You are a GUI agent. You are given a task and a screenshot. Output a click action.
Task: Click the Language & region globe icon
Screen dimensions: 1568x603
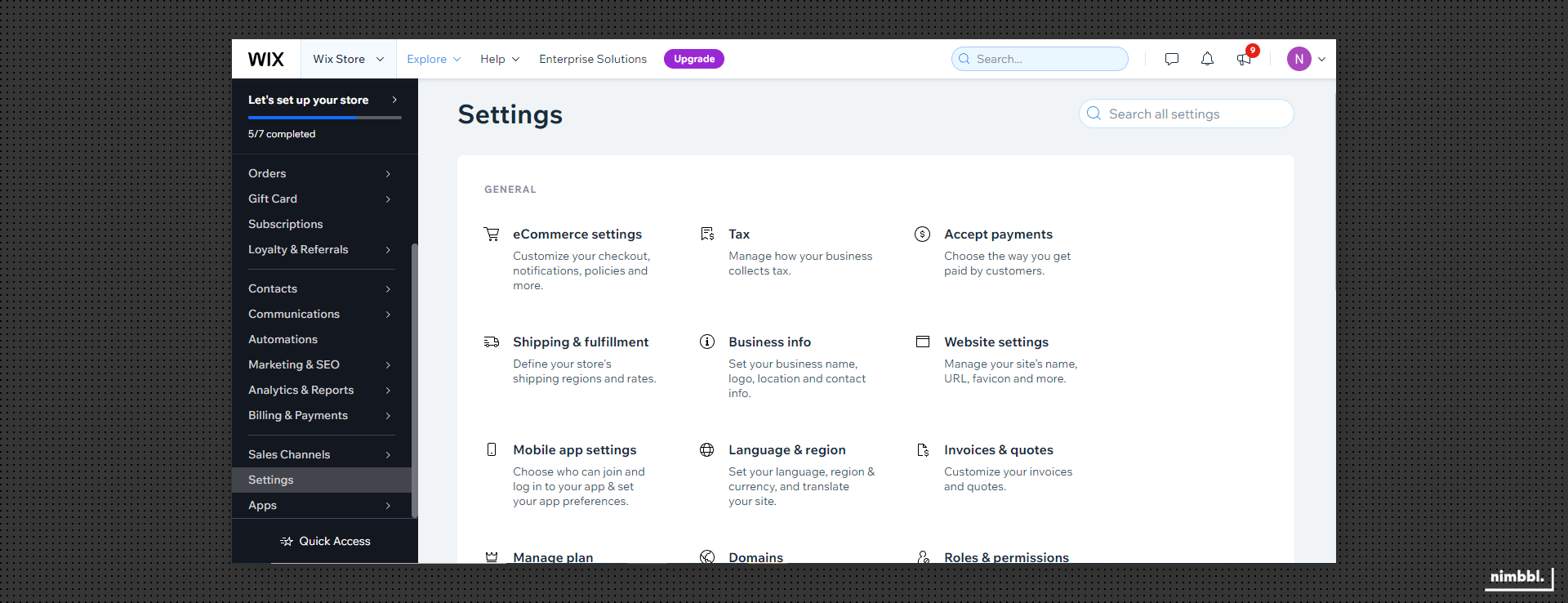(x=707, y=449)
